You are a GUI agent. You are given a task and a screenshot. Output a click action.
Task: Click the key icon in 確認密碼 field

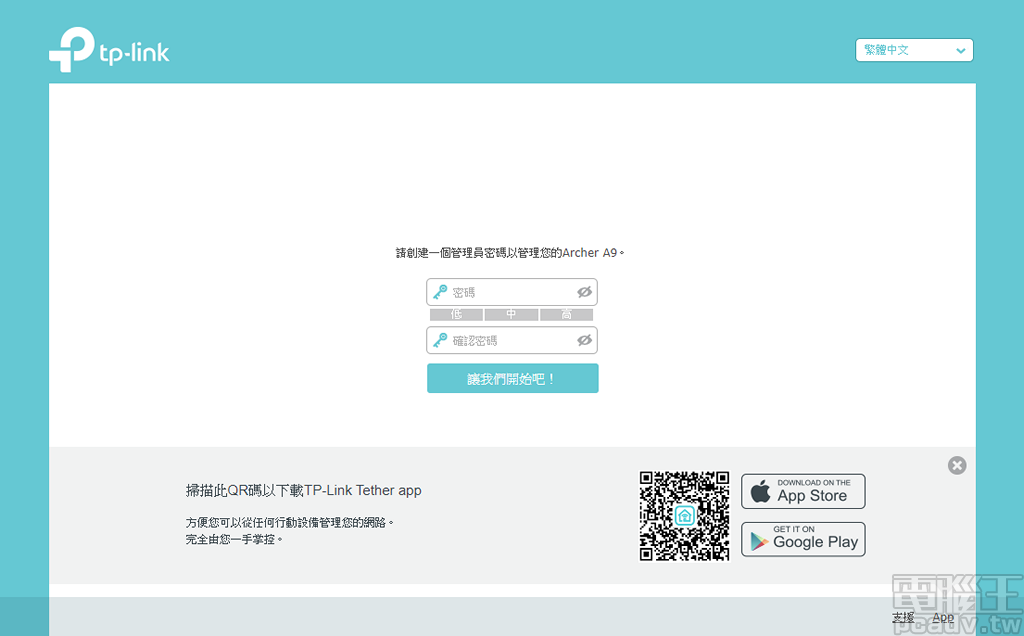click(x=440, y=340)
